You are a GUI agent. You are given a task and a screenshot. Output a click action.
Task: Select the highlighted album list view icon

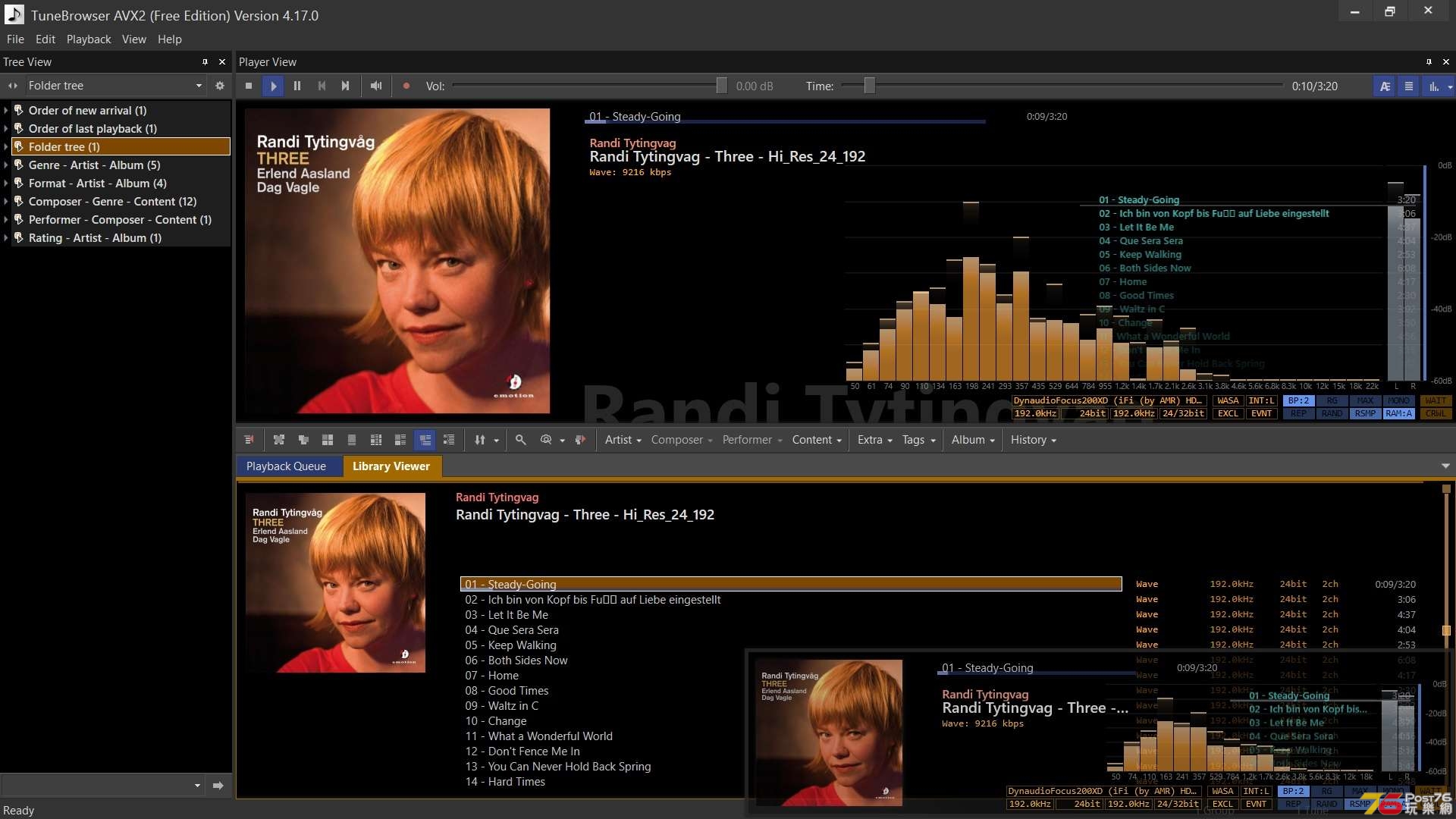click(425, 440)
